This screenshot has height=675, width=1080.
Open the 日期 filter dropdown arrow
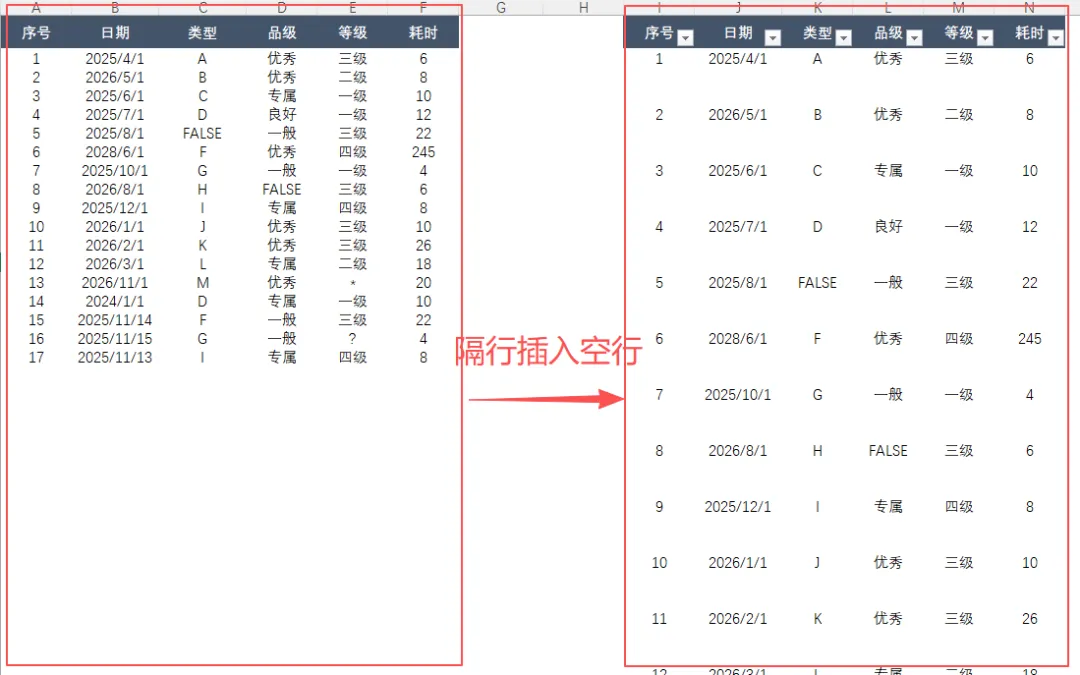773,38
